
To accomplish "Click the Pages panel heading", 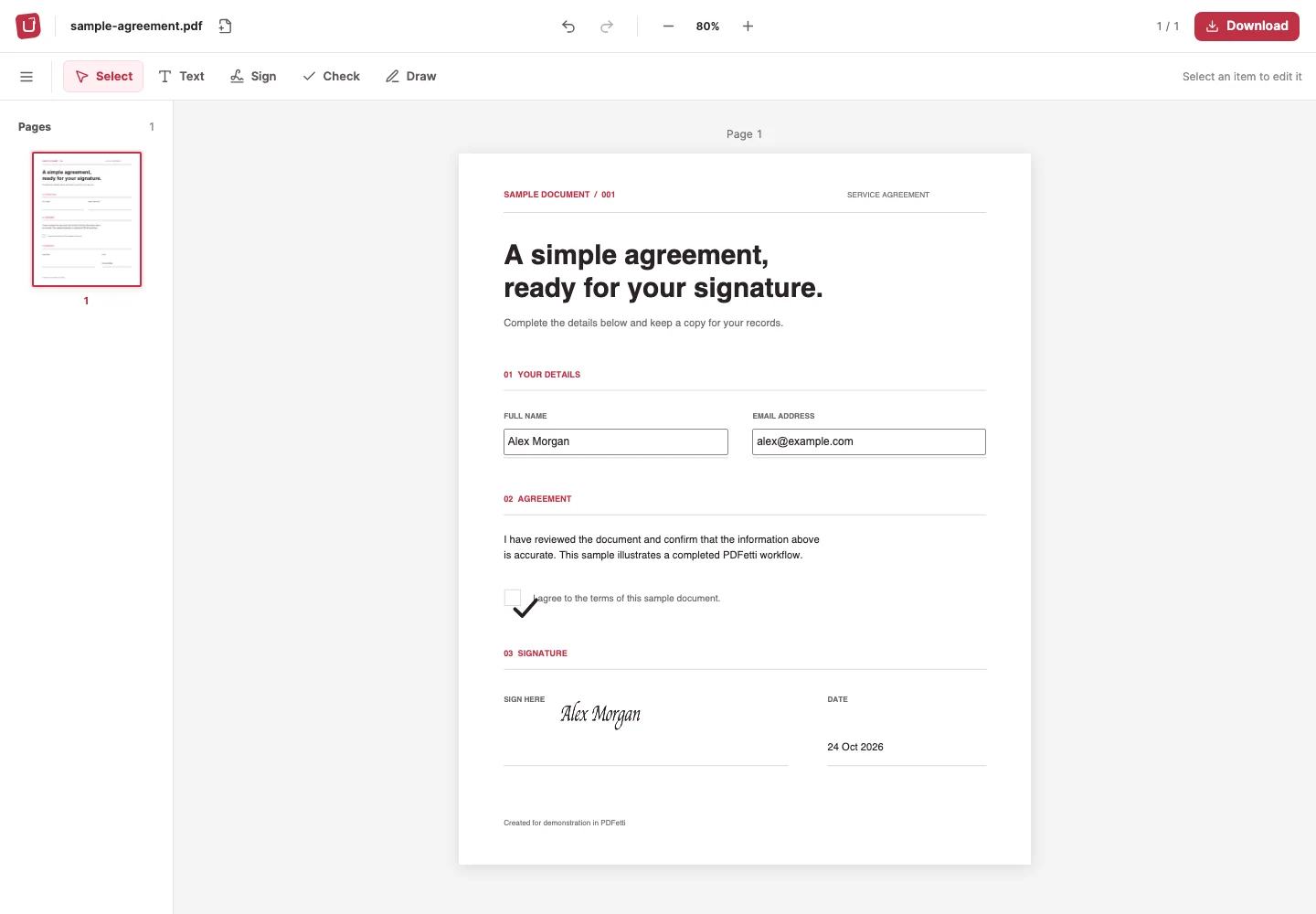I will (35, 127).
